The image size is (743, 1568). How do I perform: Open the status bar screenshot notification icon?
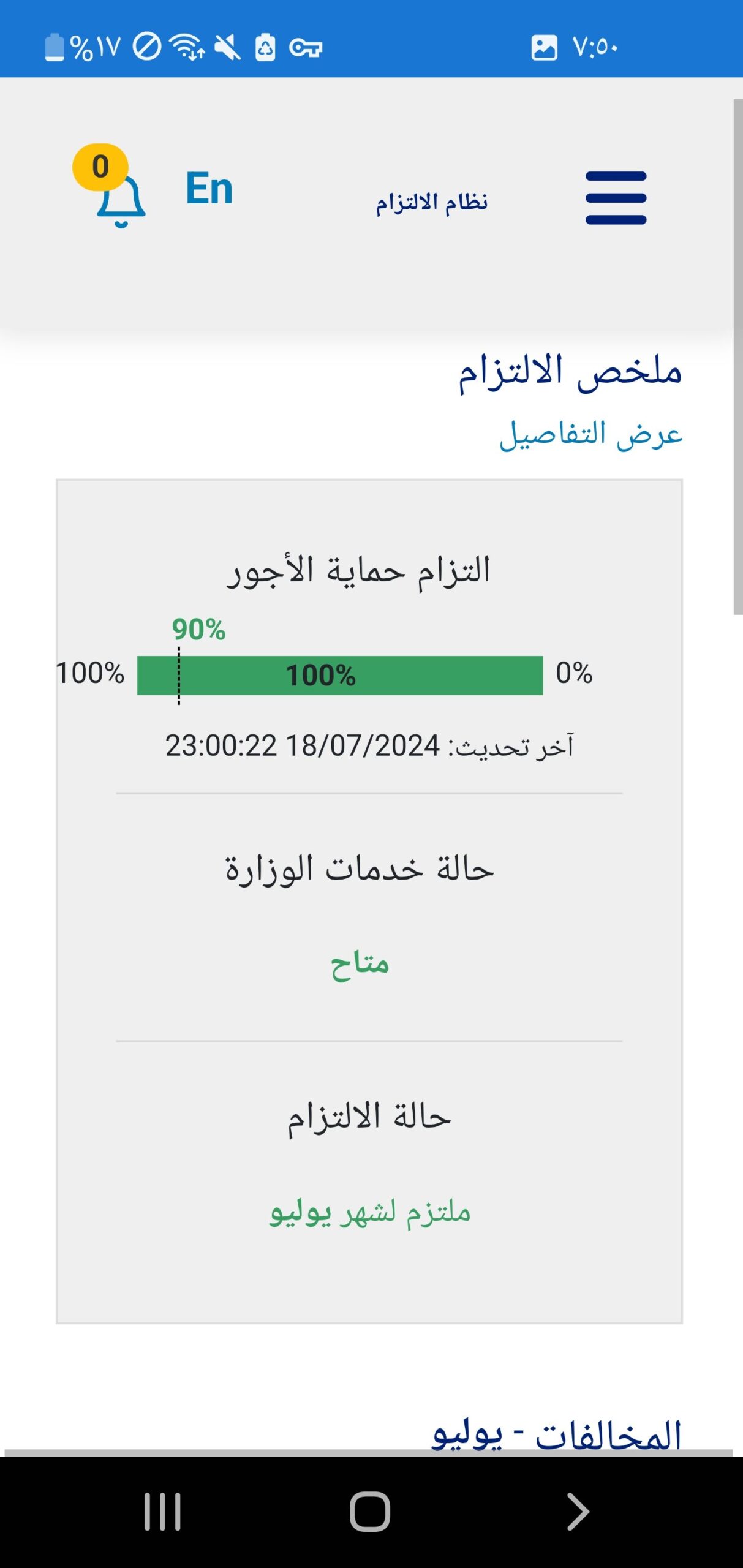544,46
